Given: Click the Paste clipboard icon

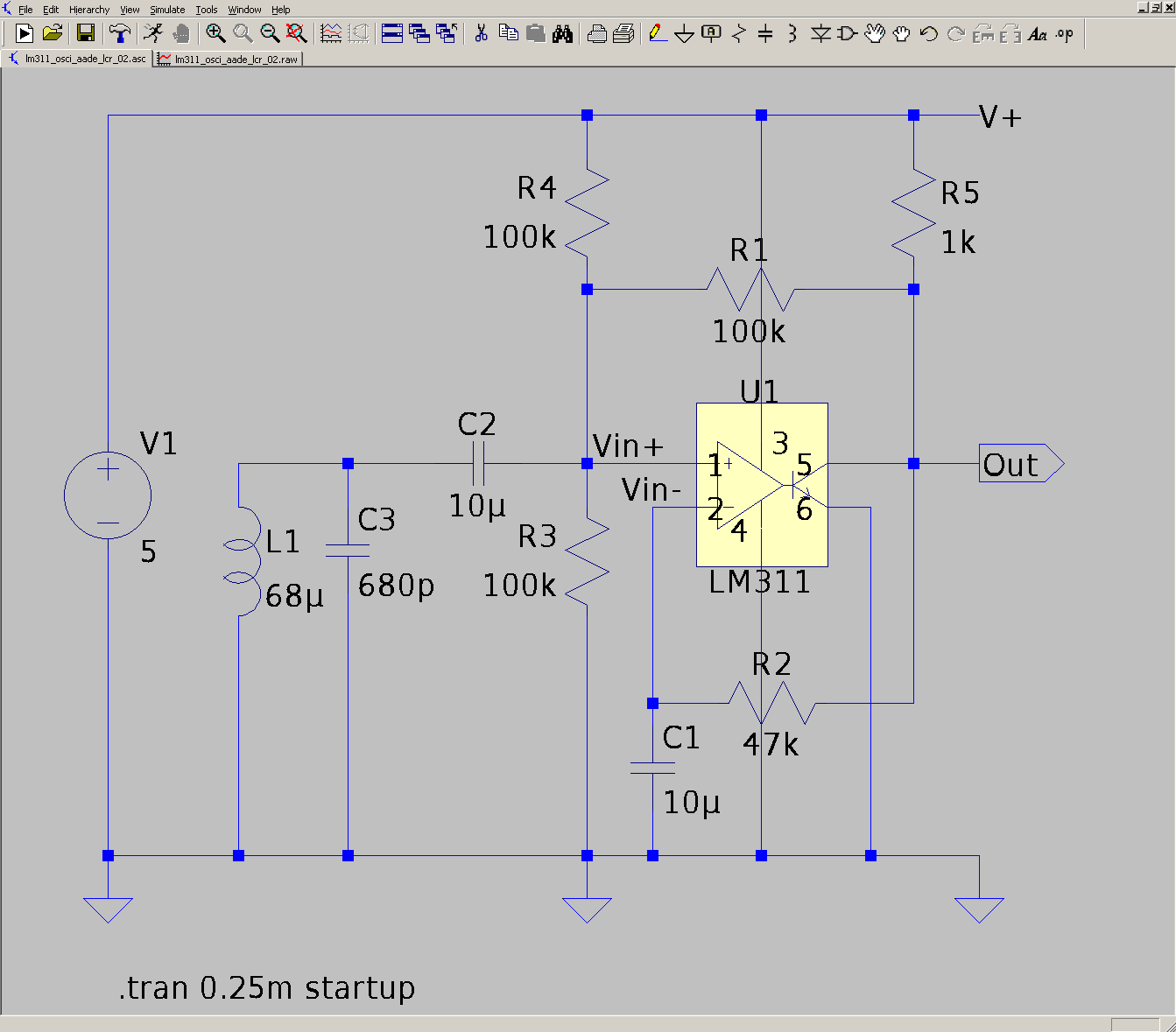Looking at the screenshot, I should 535,33.
